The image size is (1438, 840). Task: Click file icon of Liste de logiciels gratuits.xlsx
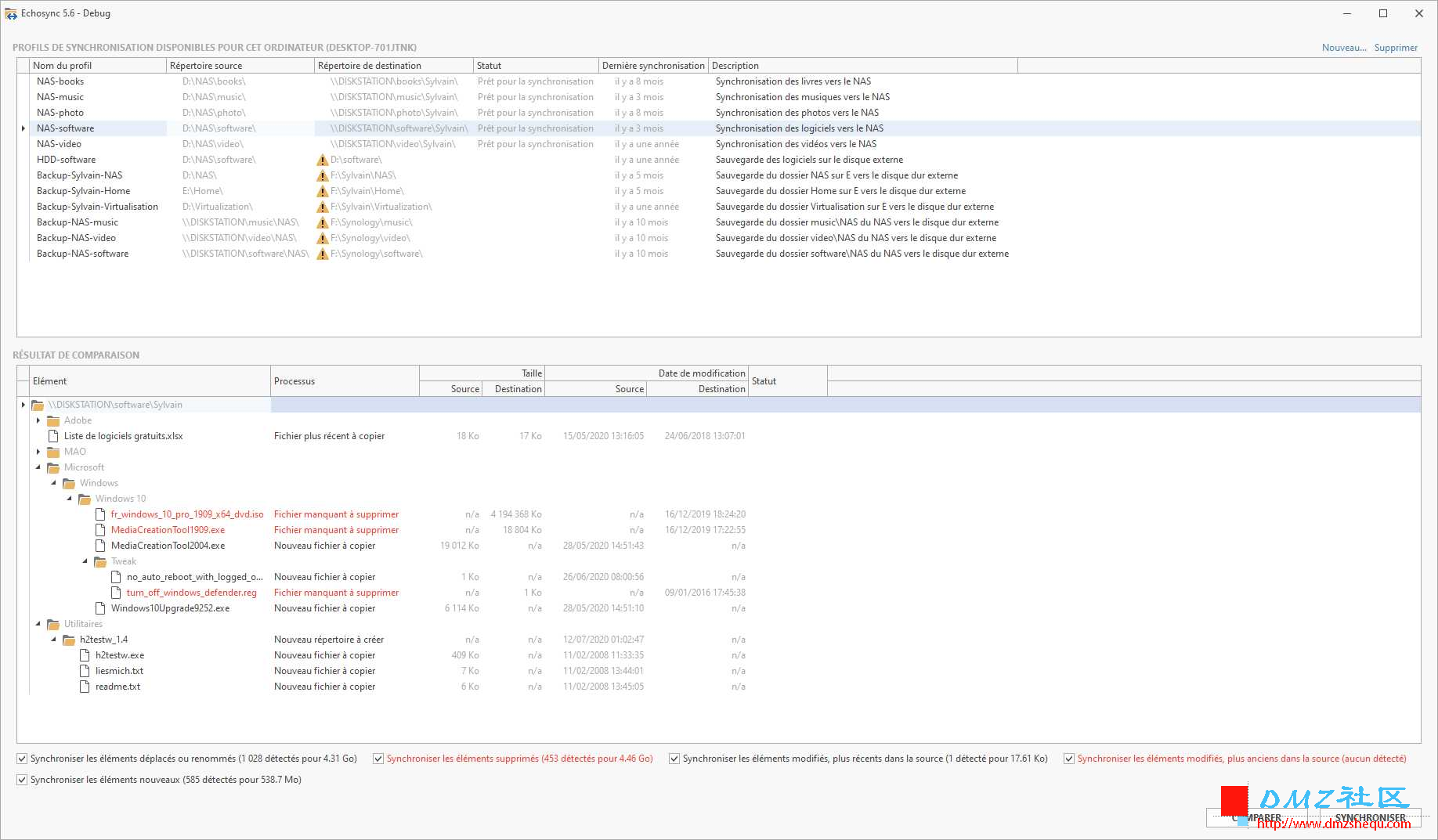[53, 436]
